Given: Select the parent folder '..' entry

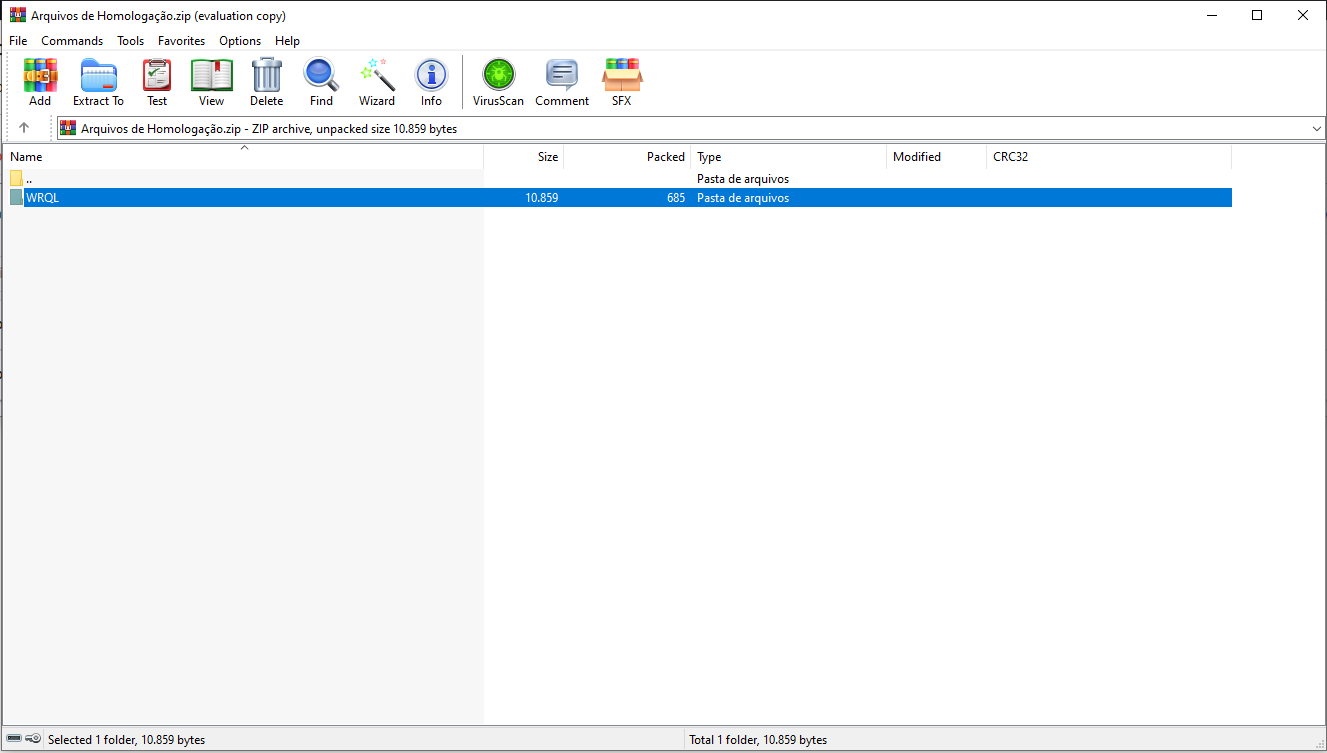Looking at the screenshot, I should pyautogui.click(x=29, y=179).
